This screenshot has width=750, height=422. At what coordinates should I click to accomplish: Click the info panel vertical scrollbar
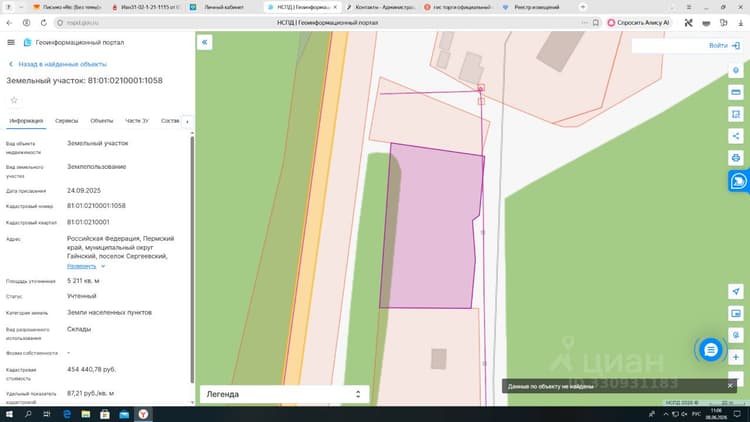192,258
